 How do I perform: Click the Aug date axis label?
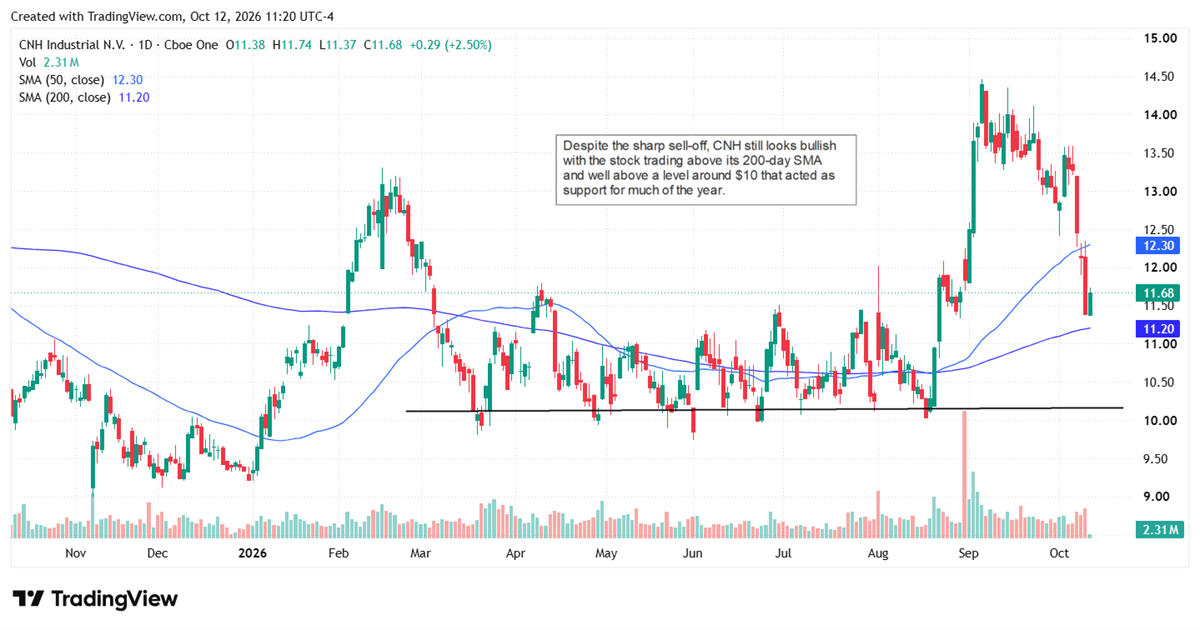point(878,552)
